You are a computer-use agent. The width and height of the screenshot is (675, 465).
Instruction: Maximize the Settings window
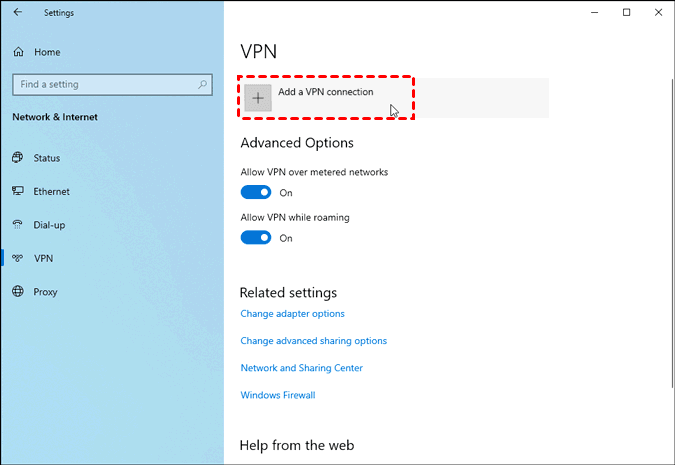click(x=626, y=12)
